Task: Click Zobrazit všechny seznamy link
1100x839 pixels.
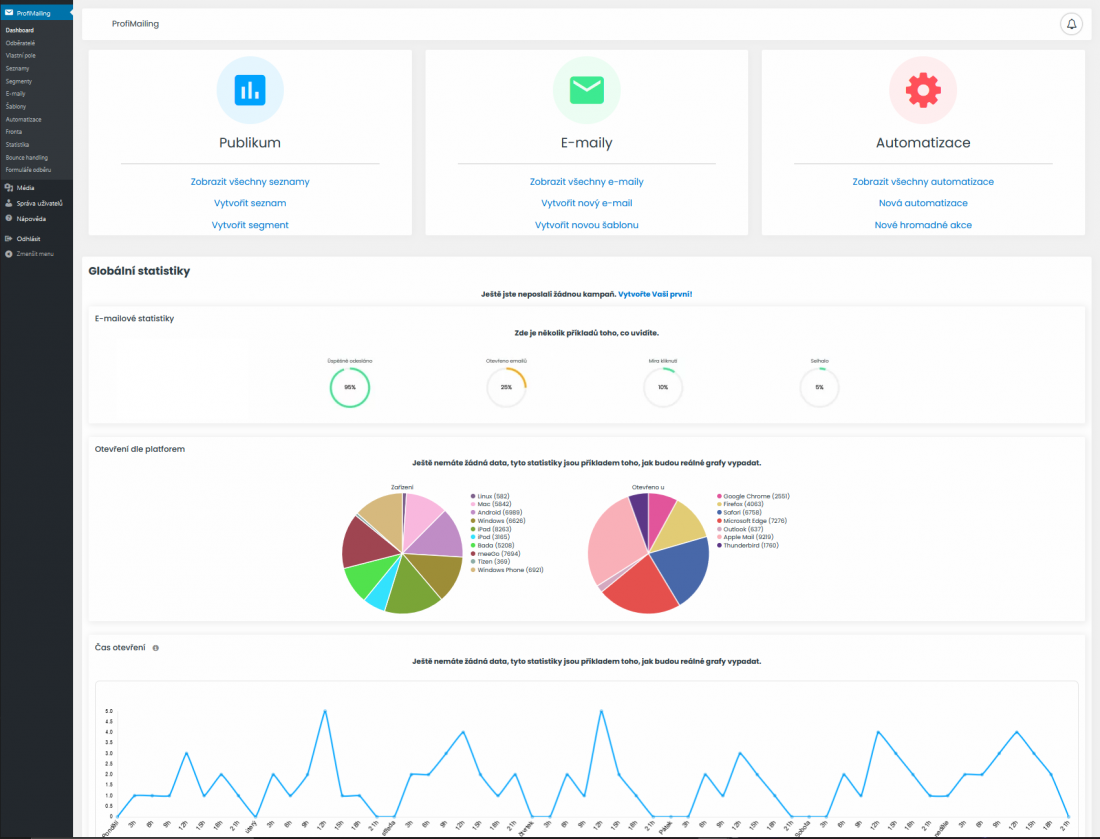Action: tap(250, 182)
